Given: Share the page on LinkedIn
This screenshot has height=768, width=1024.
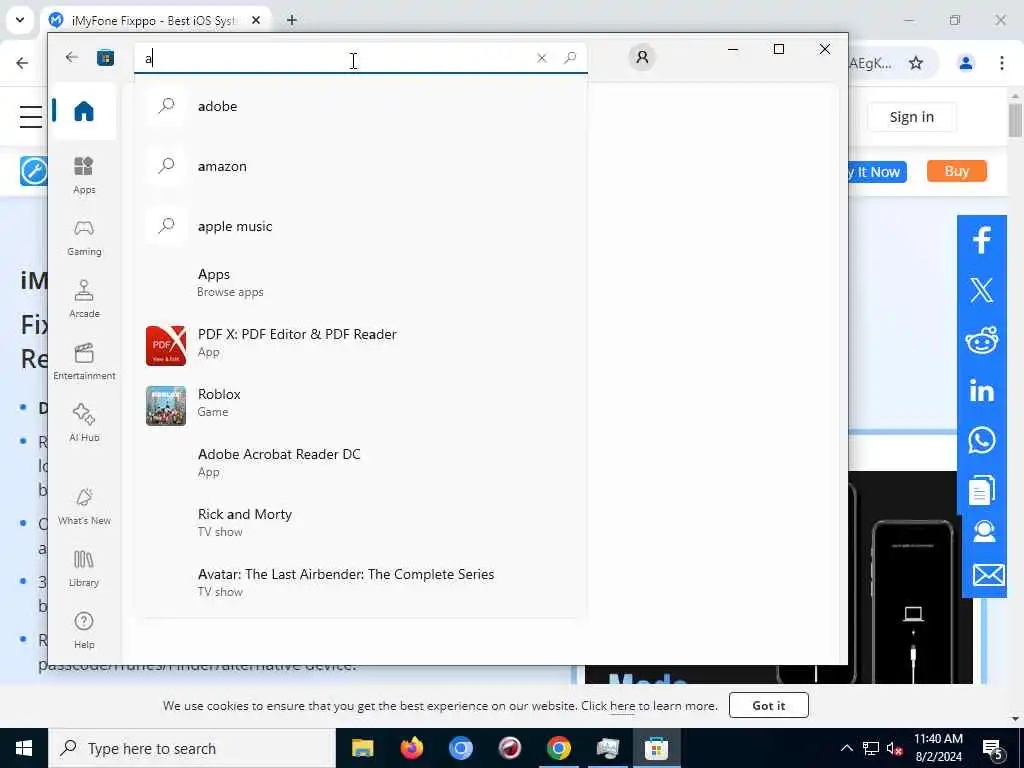Looking at the screenshot, I should (x=982, y=391).
